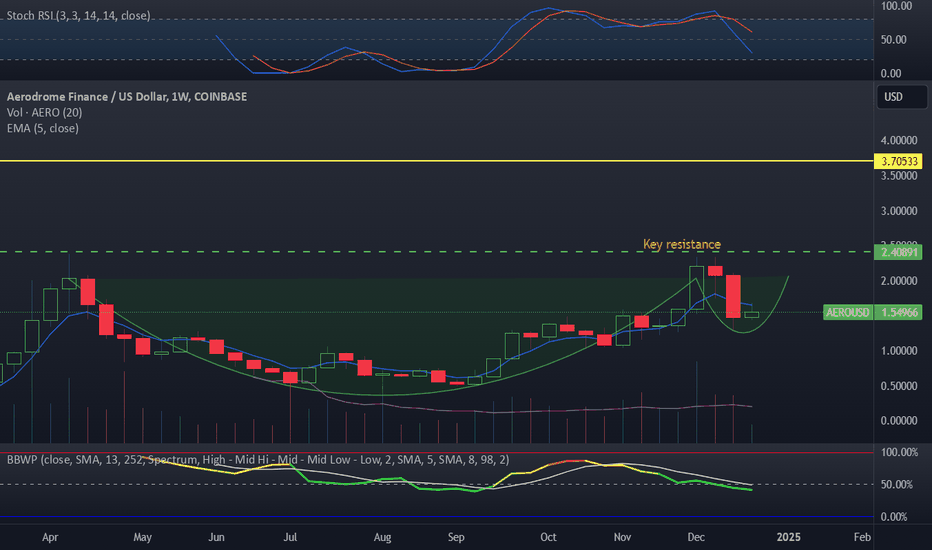The height and width of the screenshot is (550, 932).
Task: Click the yellow 3.70533 price label
Action: 898,161
